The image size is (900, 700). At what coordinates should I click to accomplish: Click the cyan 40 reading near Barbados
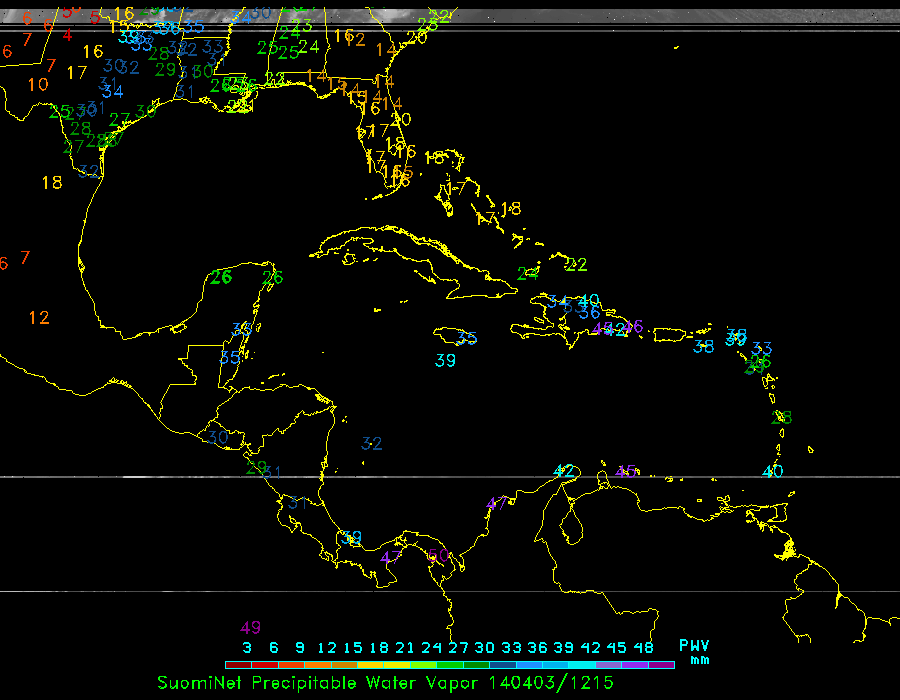[x=772, y=471]
